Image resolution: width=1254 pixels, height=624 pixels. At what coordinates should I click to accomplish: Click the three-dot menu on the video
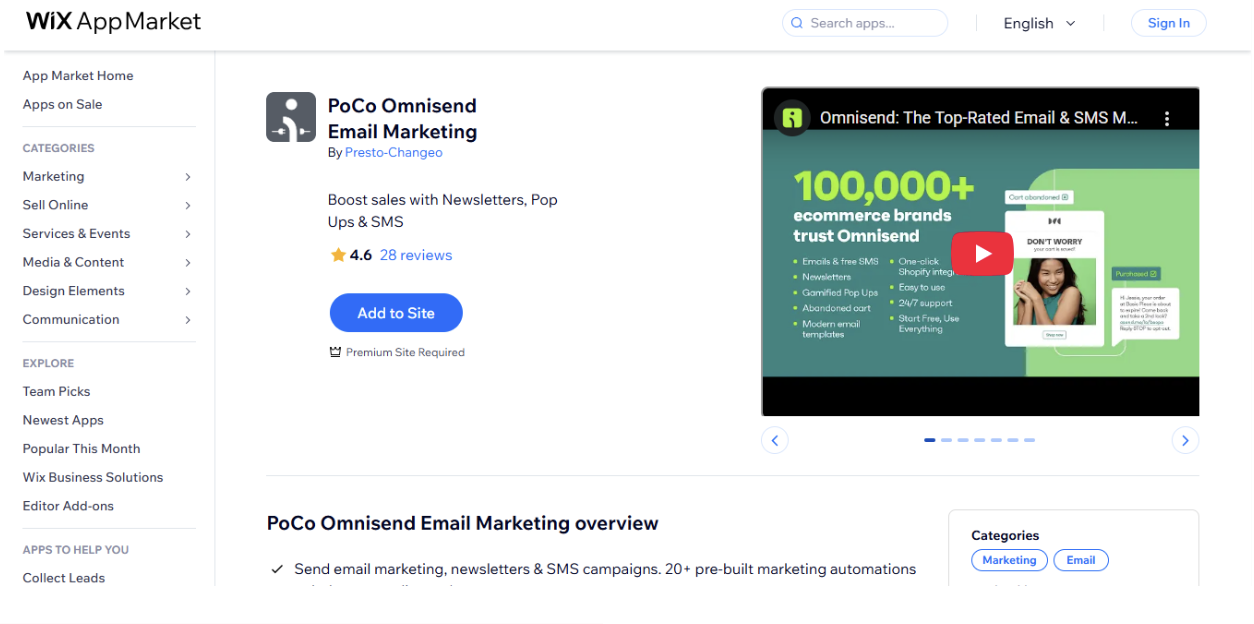1167,117
